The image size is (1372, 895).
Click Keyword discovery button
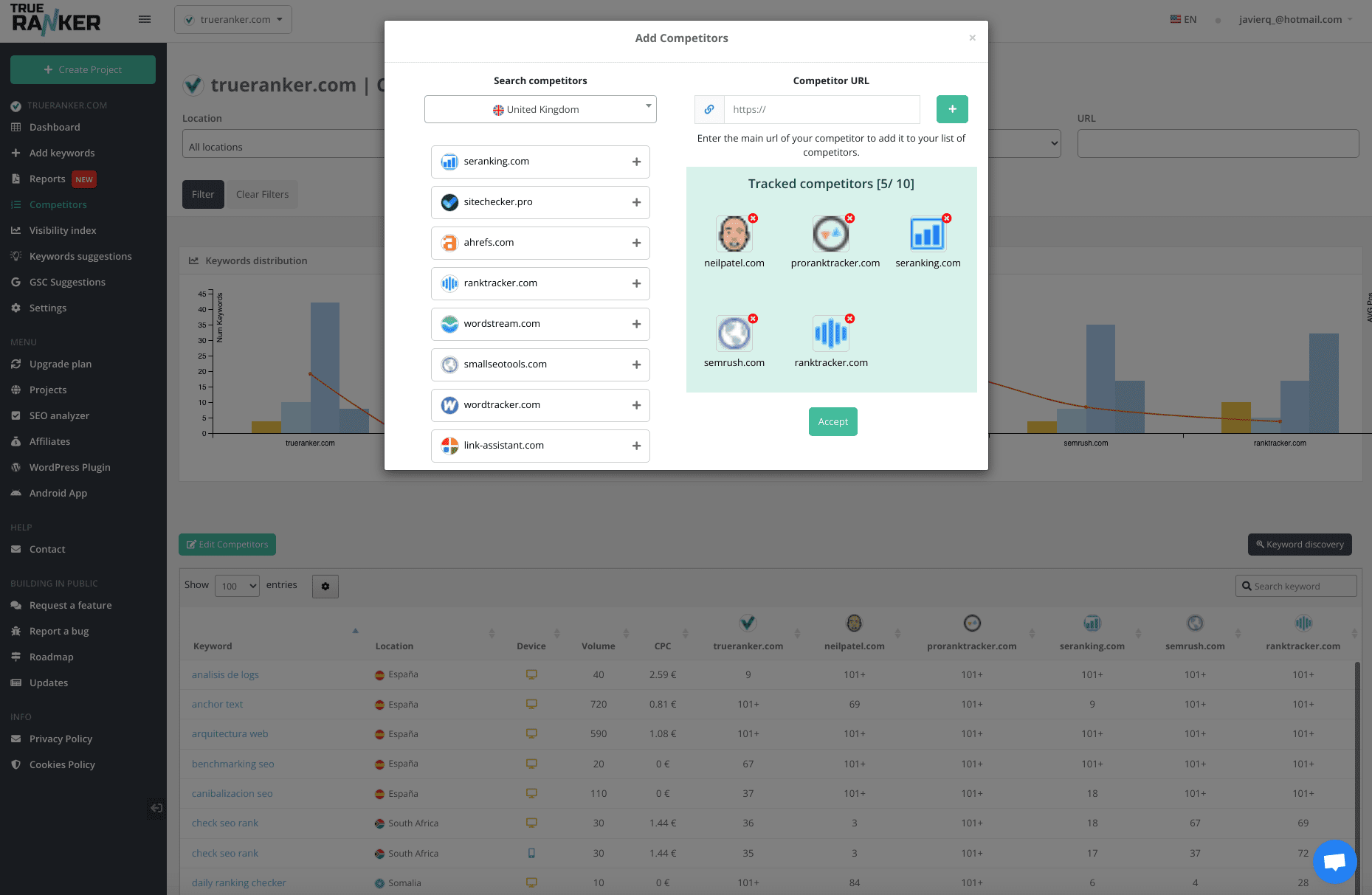click(1300, 545)
